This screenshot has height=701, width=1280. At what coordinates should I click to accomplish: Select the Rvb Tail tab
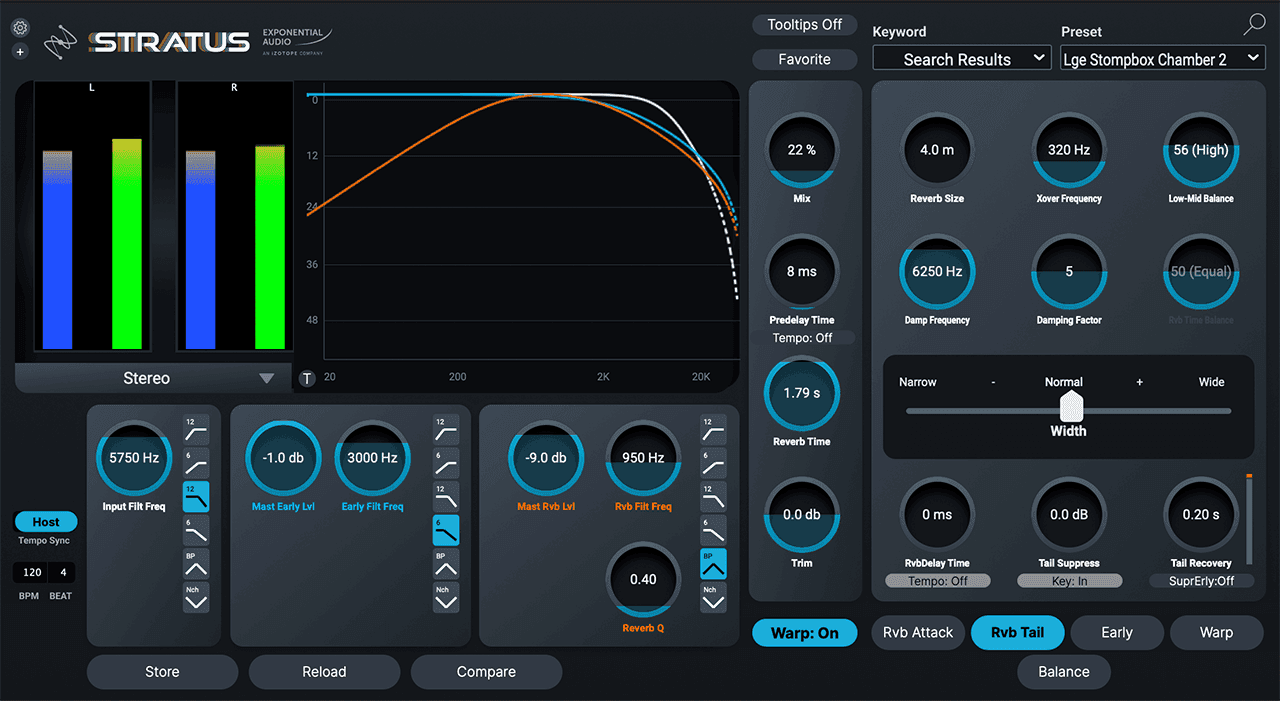(1017, 633)
